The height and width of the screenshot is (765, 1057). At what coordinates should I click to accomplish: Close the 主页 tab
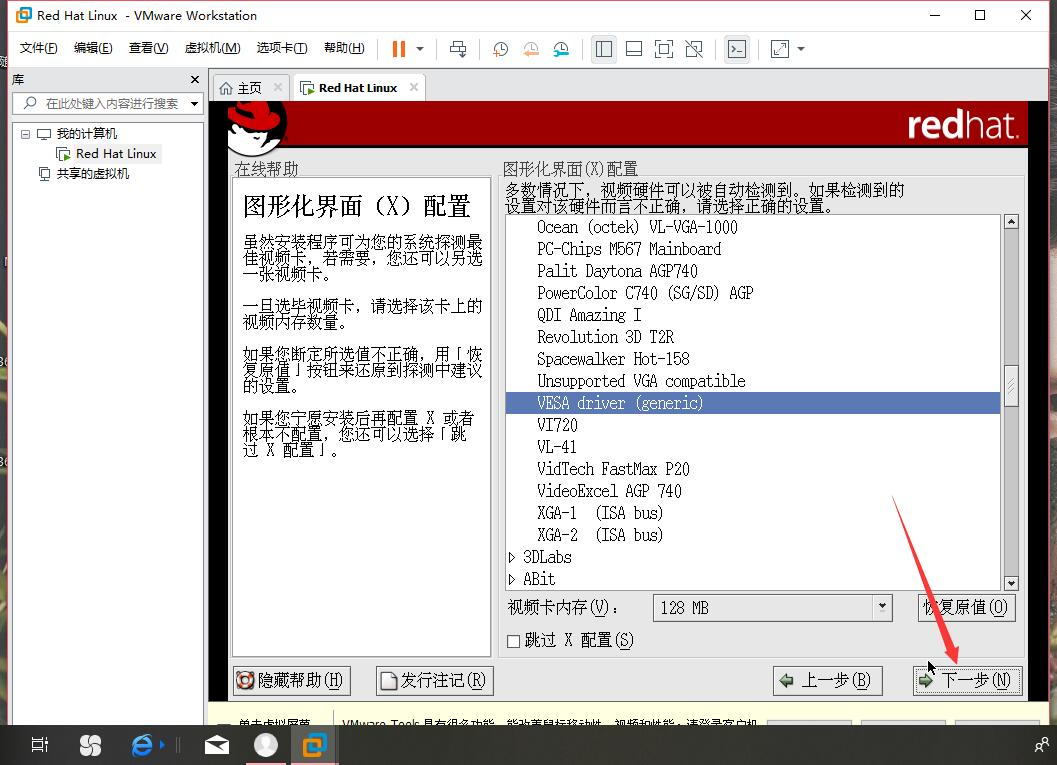pyautogui.click(x=278, y=87)
